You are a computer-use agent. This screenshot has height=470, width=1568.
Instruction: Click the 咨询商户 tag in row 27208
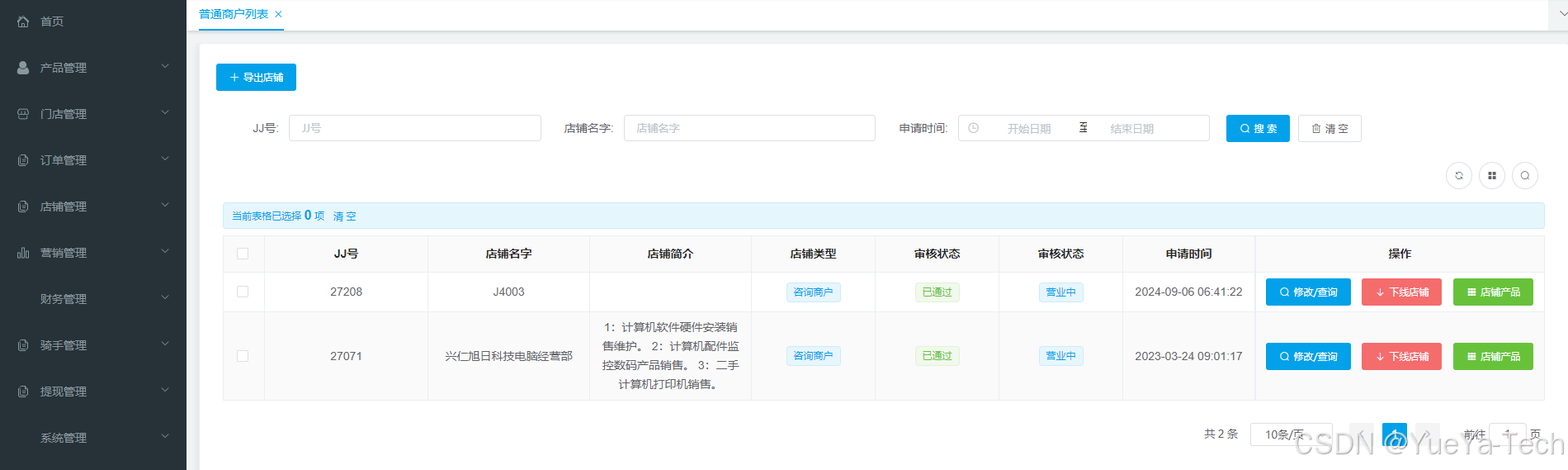pyautogui.click(x=813, y=292)
